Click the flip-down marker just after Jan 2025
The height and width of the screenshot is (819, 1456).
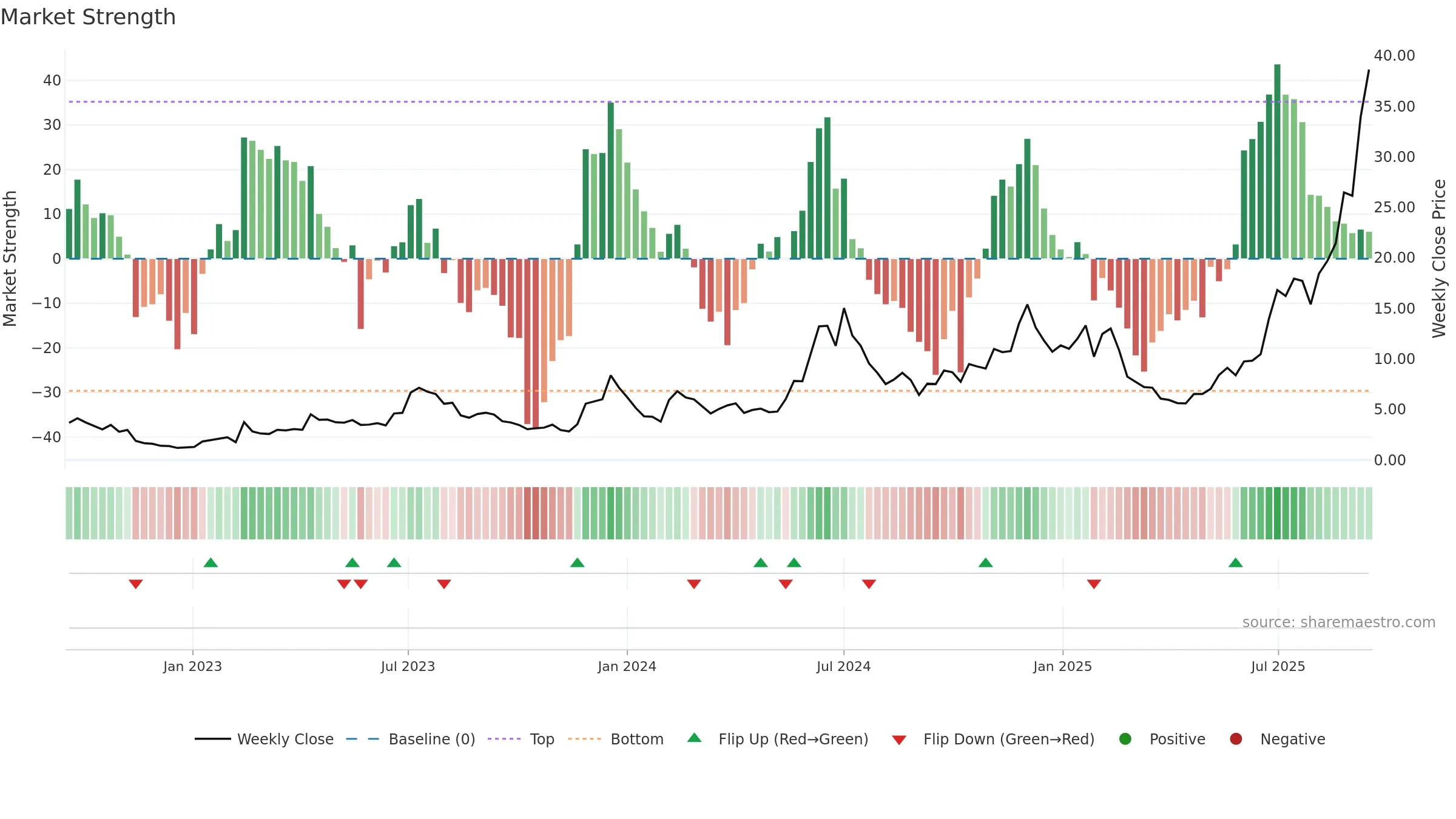coord(1094,584)
